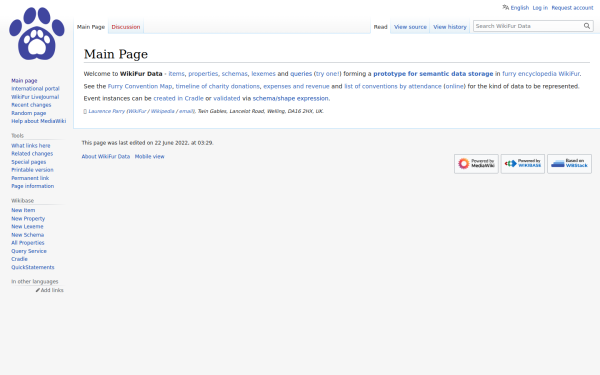This screenshot has width=600, height=375.
Task: Open the Permanent link
Action: [30, 178]
